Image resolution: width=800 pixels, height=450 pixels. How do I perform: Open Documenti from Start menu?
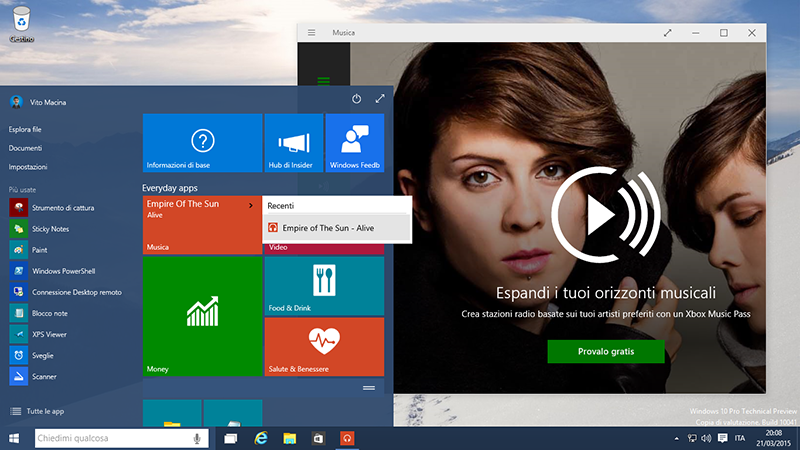[26, 148]
